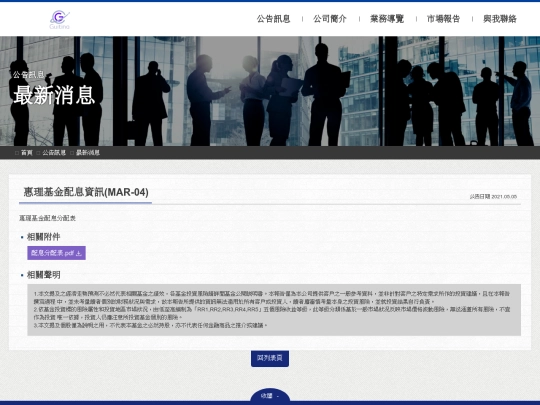Click the 惠理基金配息資訊(MAR-04) heading
Image resolution: width=540 pixels, height=405 pixels.
coord(86,192)
